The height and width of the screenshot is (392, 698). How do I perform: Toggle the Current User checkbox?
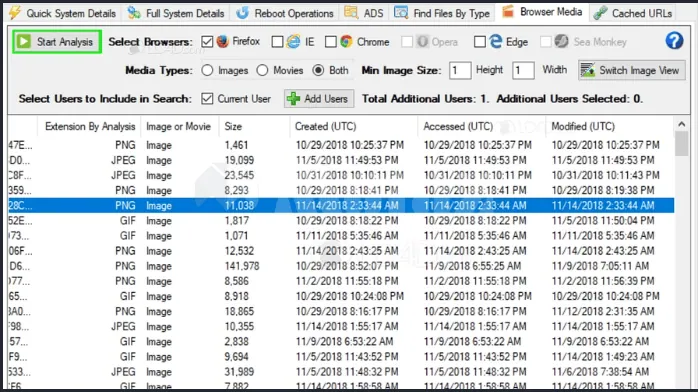pos(207,98)
